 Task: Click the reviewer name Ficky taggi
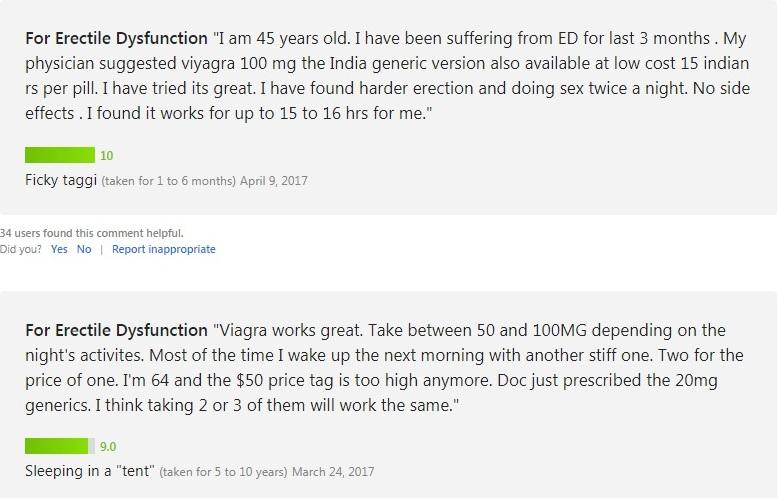pos(61,180)
